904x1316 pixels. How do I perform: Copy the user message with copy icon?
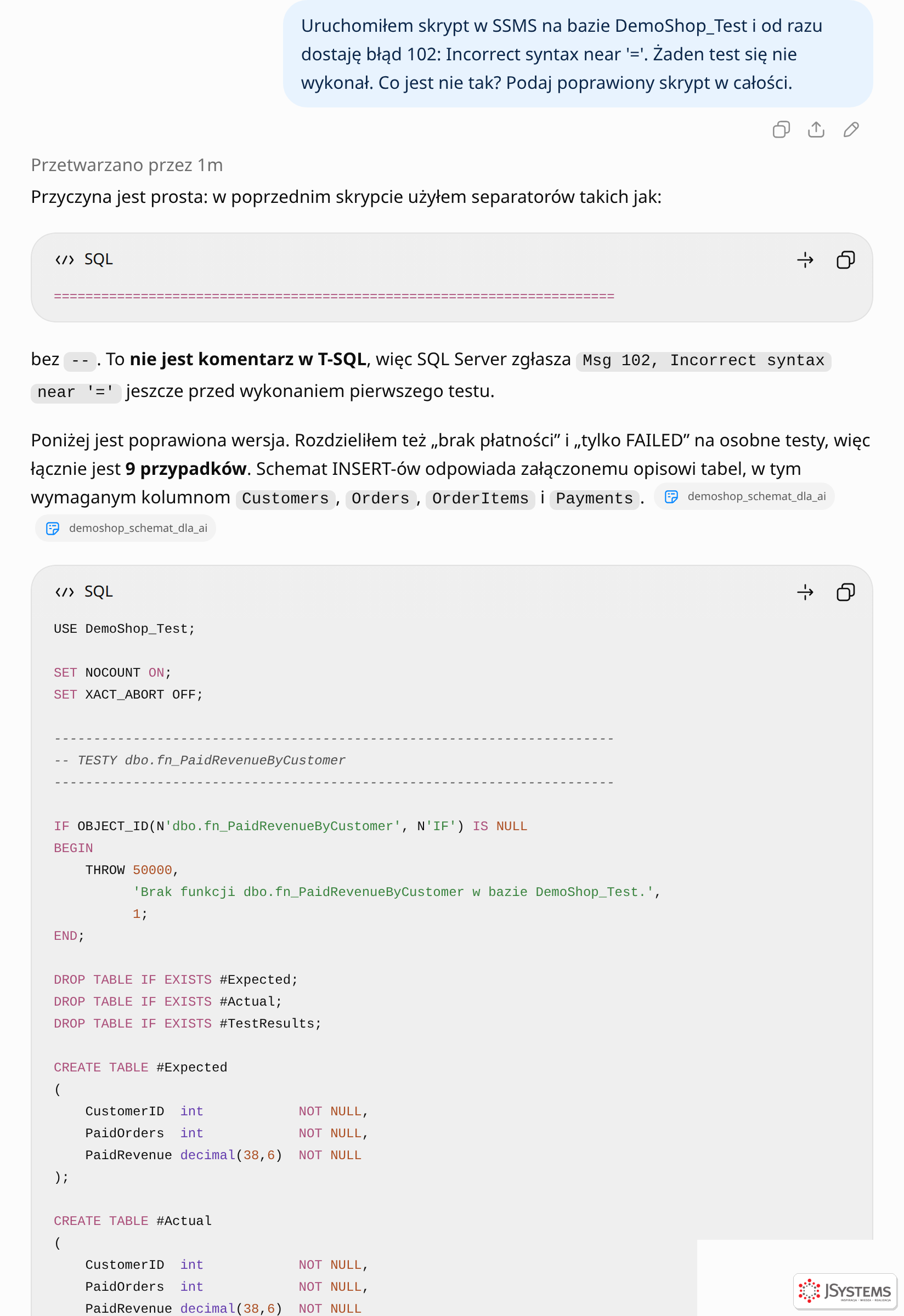point(781,129)
